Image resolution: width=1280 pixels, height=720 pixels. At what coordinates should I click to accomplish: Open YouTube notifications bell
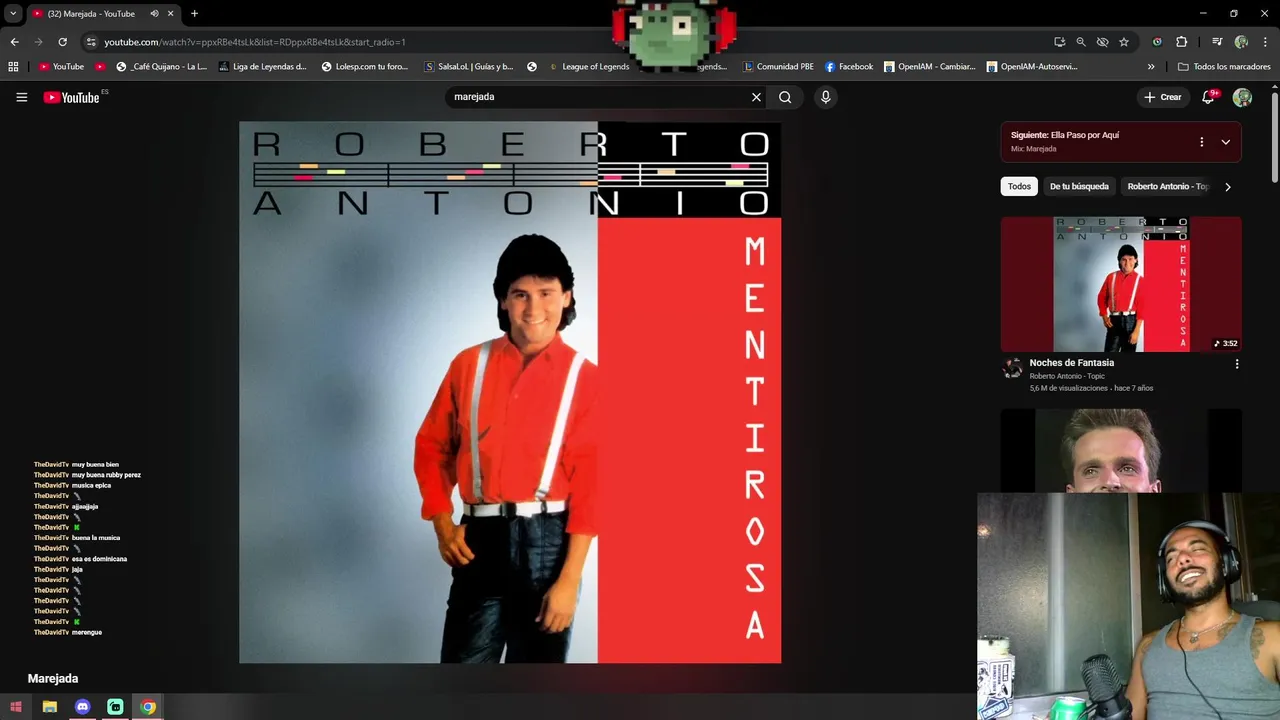tap(1209, 97)
